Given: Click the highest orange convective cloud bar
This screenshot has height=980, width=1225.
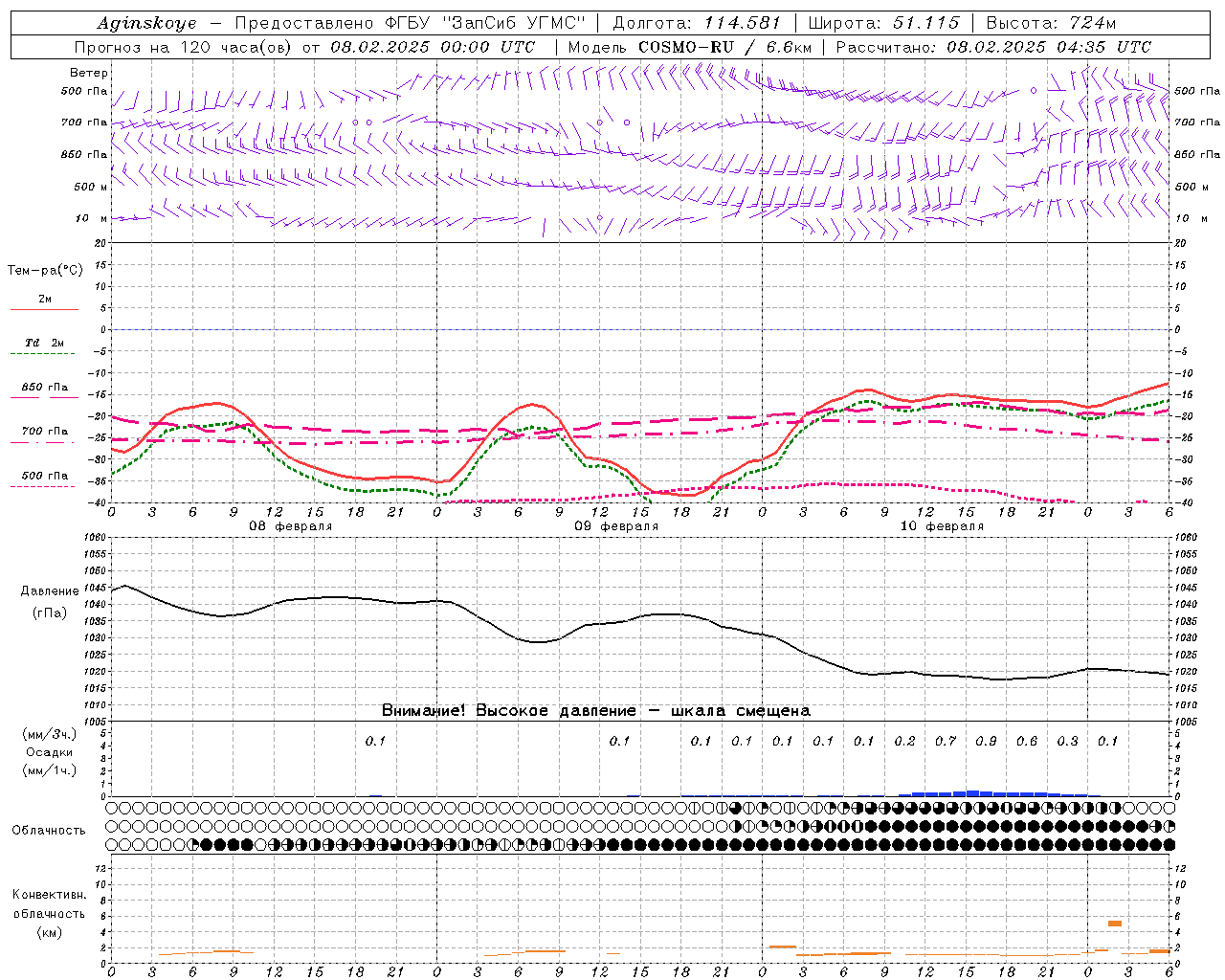Looking at the screenshot, I should coord(1115,924).
